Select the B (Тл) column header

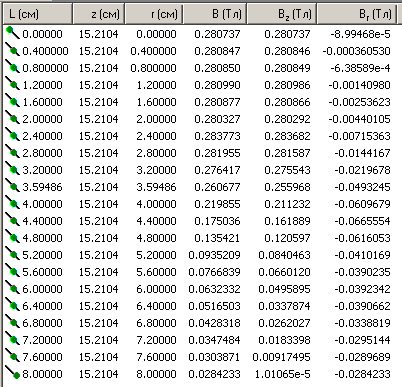(x=215, y=14)
